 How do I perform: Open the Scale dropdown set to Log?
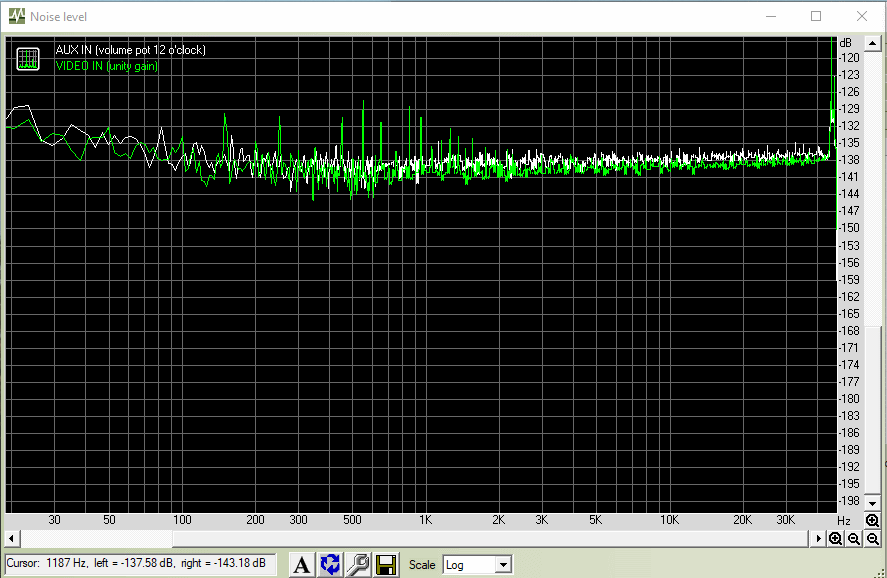[478, 564]
